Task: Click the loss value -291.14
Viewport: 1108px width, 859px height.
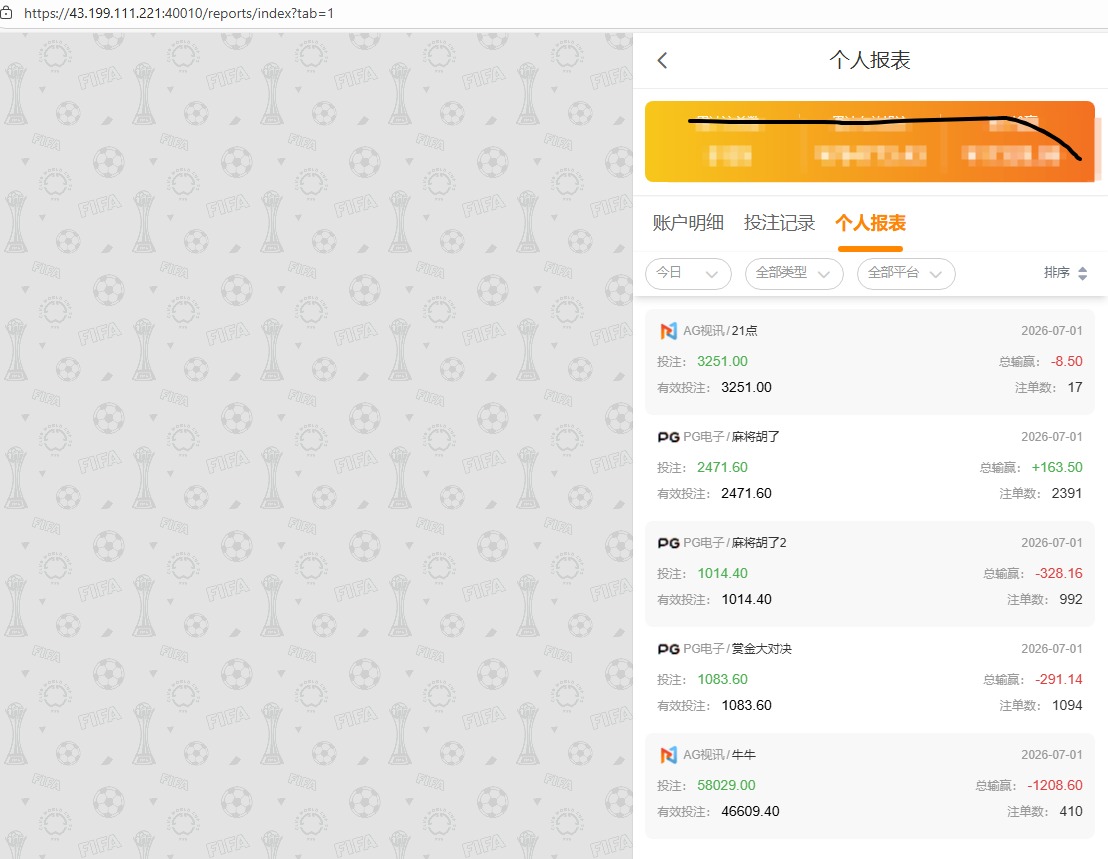Action: click(1059, 680)
